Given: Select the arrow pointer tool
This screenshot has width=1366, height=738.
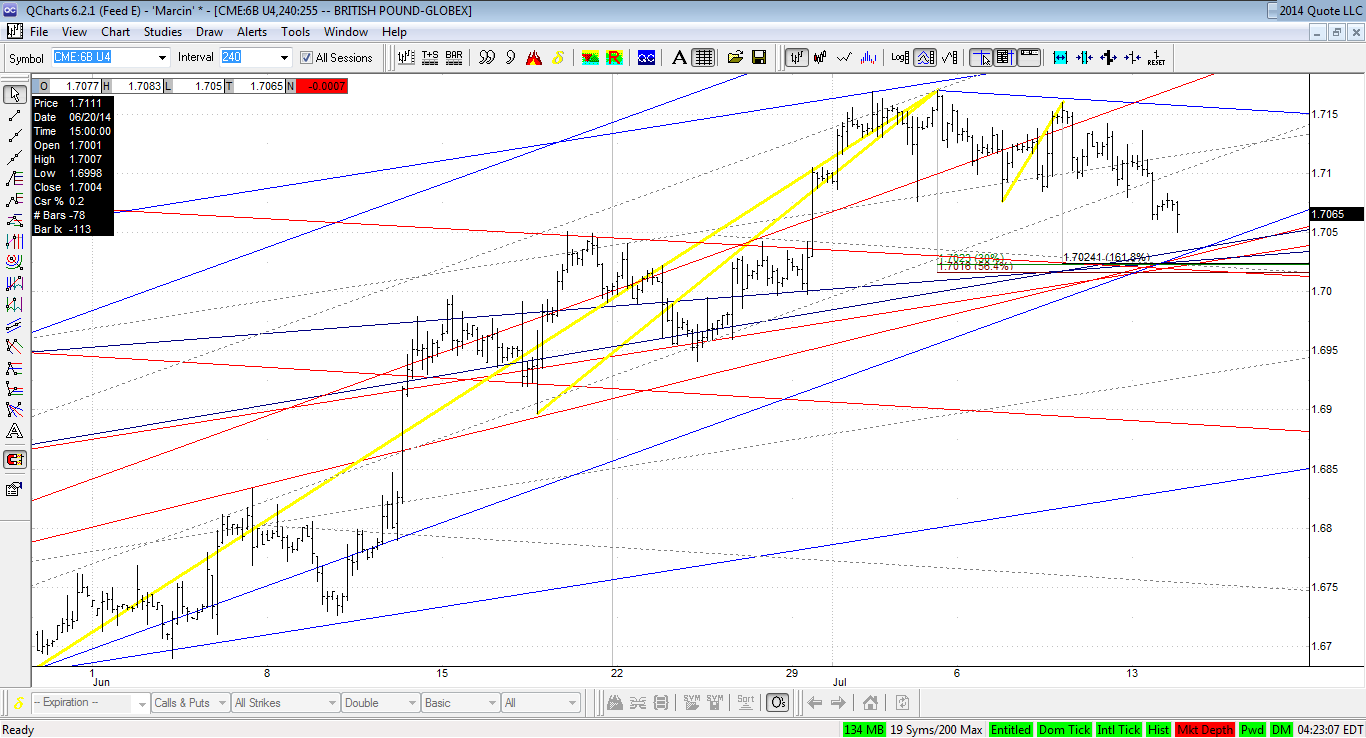Looking at the screenshot, I should click(15, 94).
